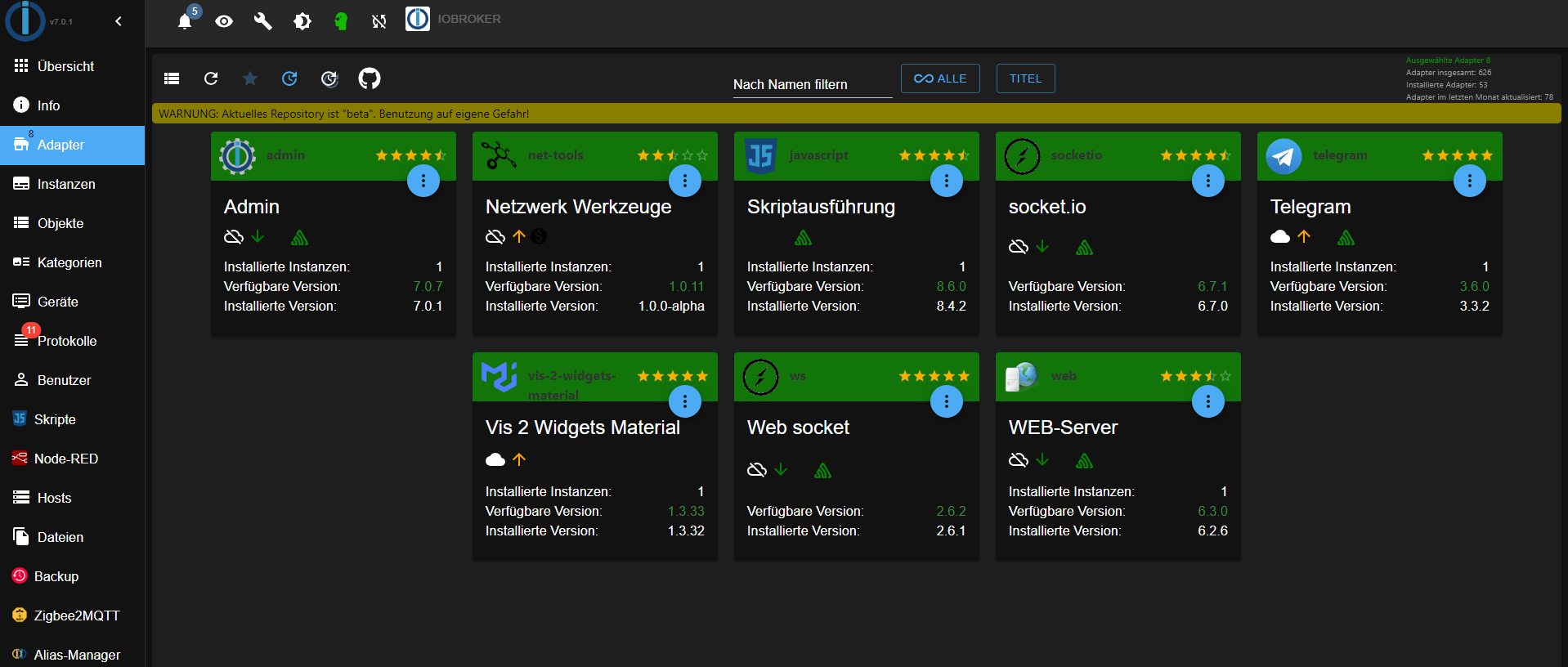Image resolution: width=1568 pixels, height=667 pixels.
Task: Open the Admin adapter options menu
Action: click(x=423, y=181)
